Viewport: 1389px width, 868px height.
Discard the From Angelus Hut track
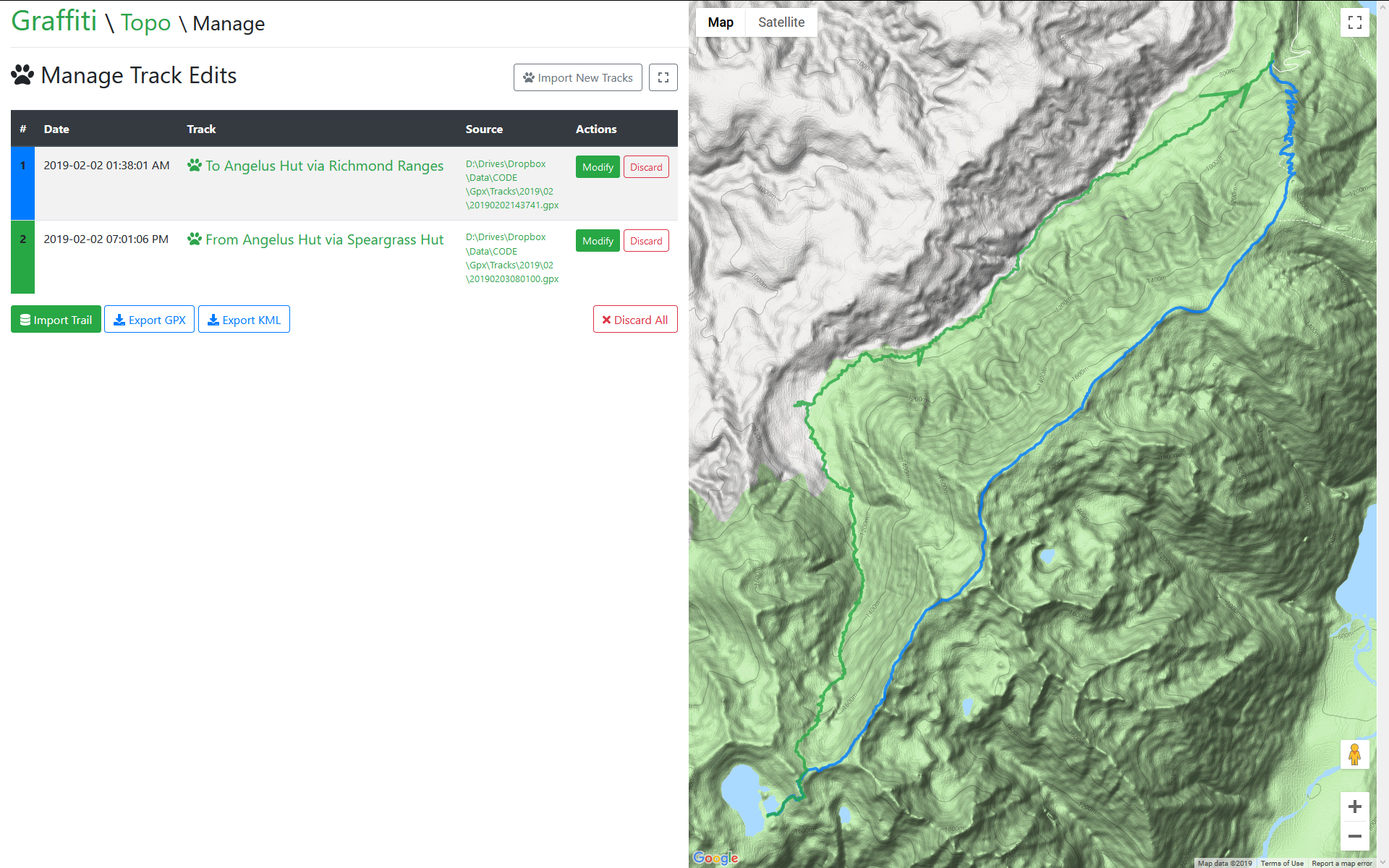pyautogui.click(x=645, y=241)
